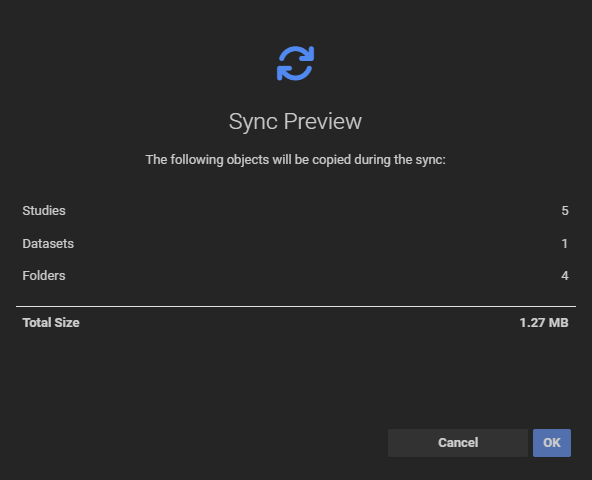Click the 'following objects will be copied' message
Viewport: 592px width, 480px height.
click(296, 160)
